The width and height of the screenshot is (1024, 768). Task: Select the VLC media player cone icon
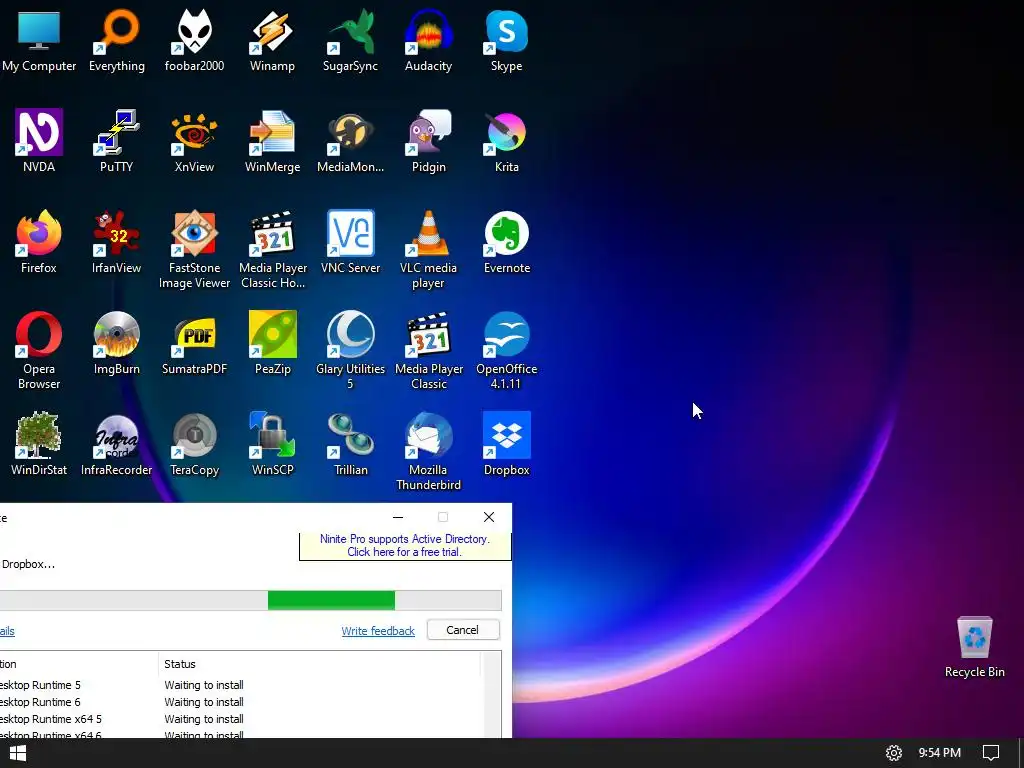click(x=428, y=249)
